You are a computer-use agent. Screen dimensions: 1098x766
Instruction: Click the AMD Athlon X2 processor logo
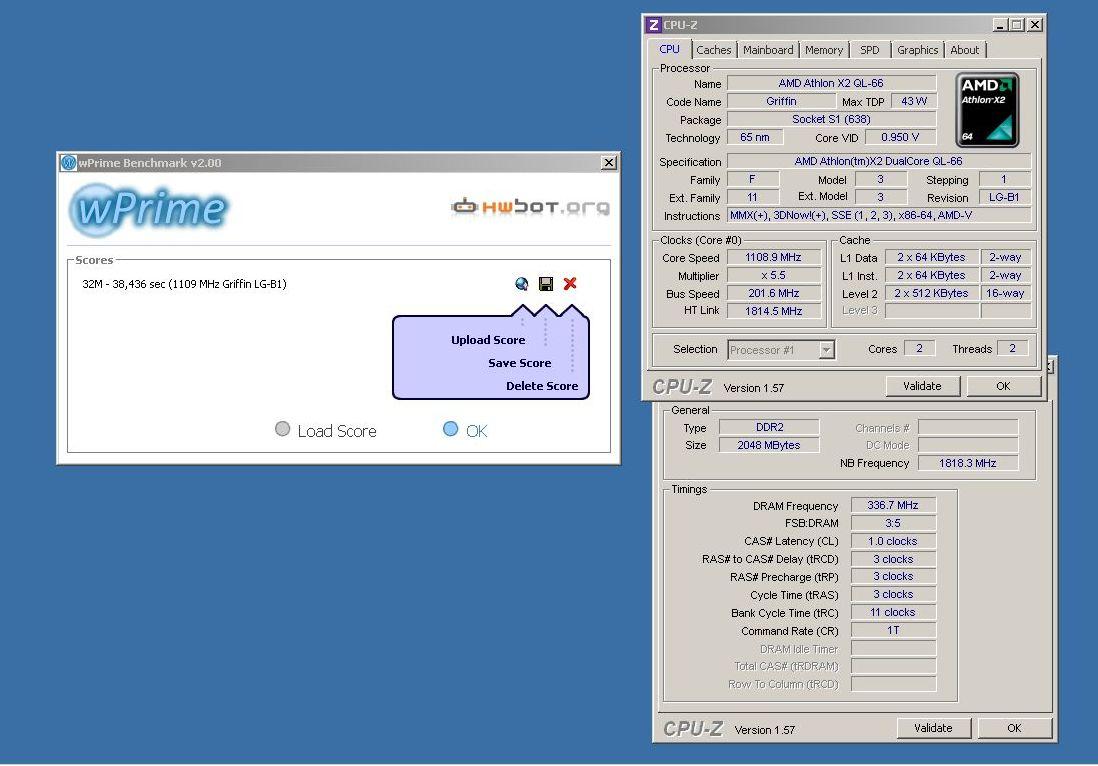pyautogui.click(x=987, y=110)
